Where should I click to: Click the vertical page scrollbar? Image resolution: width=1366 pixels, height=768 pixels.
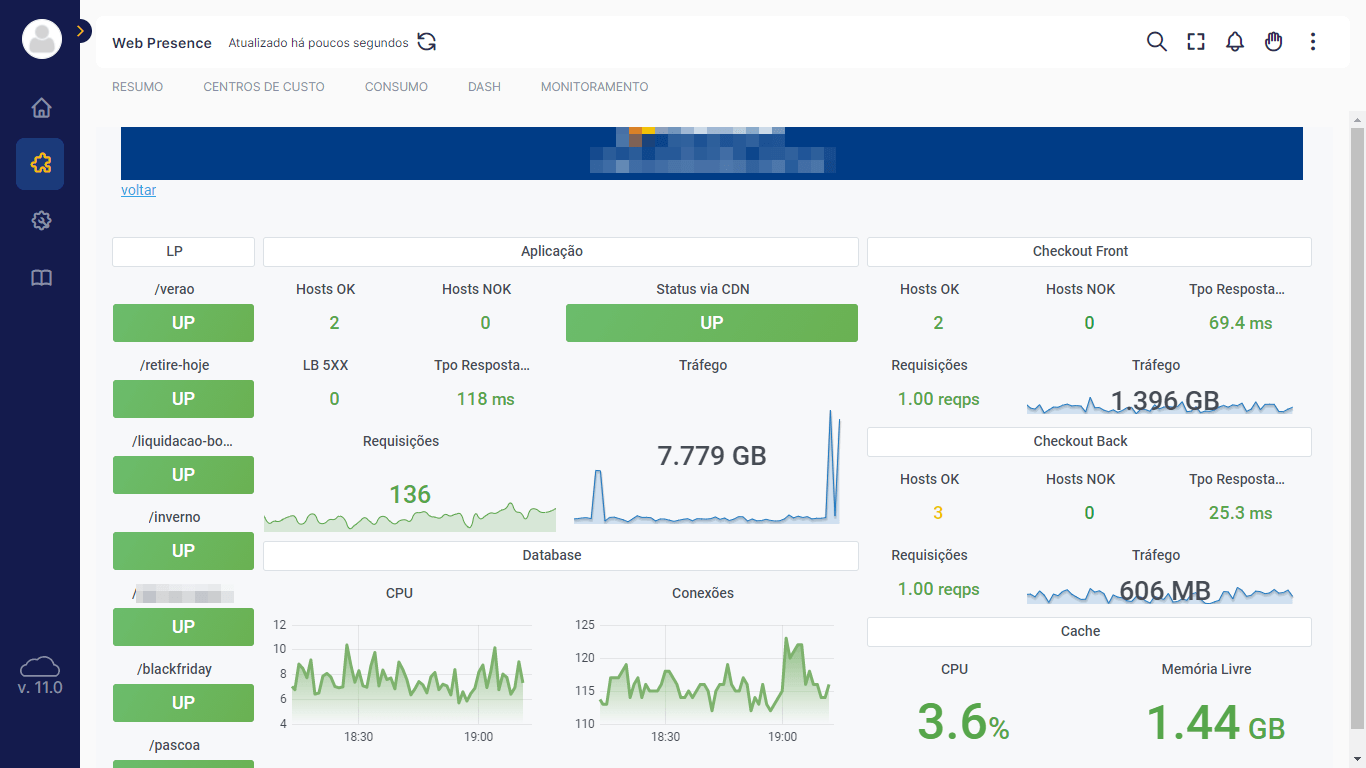click(x=1357, y=430)
